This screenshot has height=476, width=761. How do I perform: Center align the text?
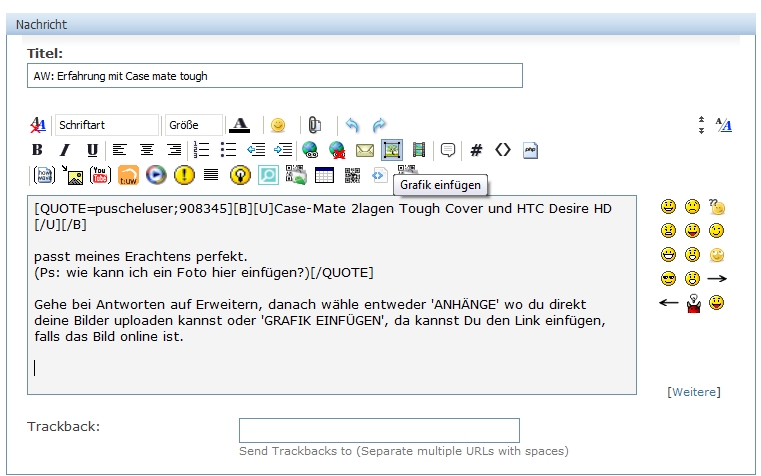[147, 150]
